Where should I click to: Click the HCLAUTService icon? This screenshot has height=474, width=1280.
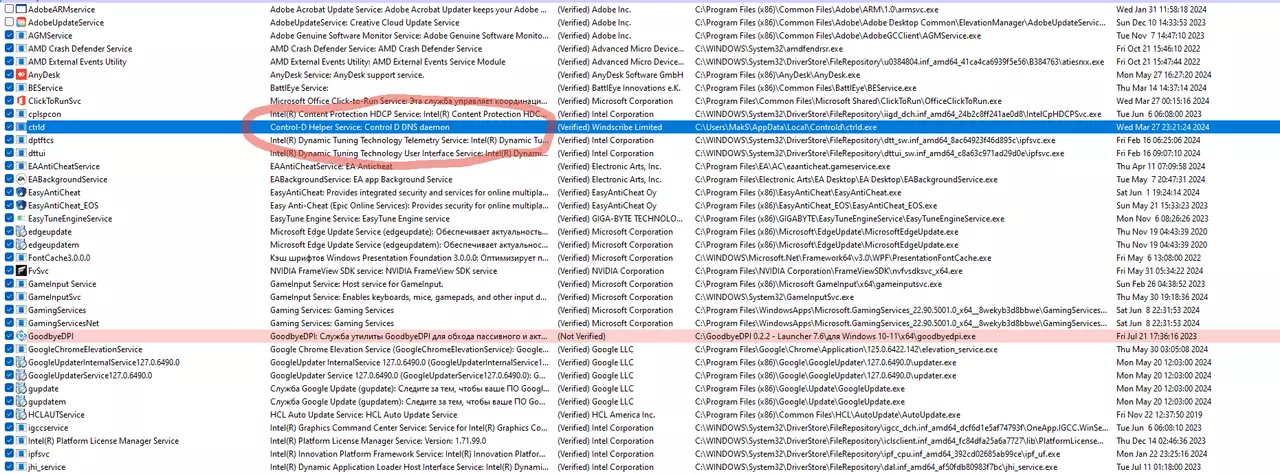21,414
